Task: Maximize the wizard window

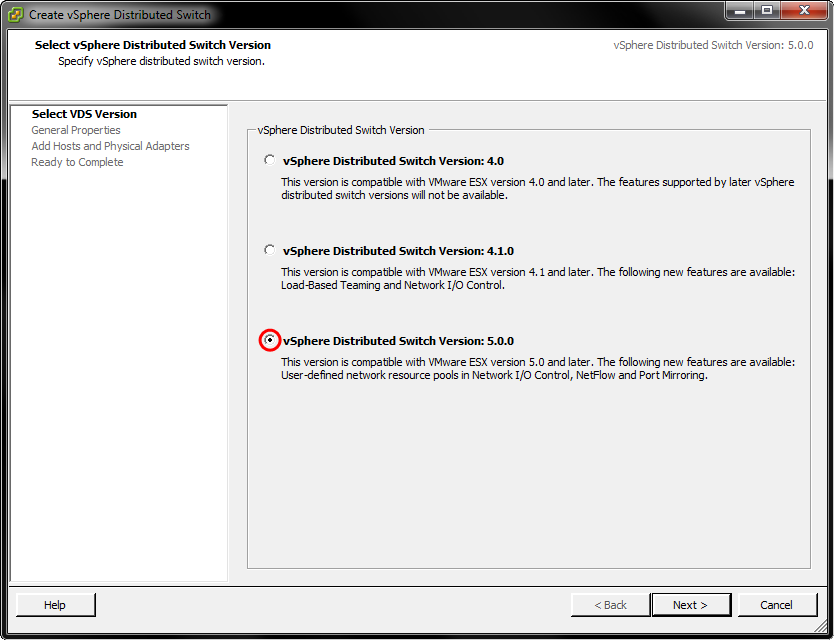Action: pyautogui.click(x=767, y=11)
